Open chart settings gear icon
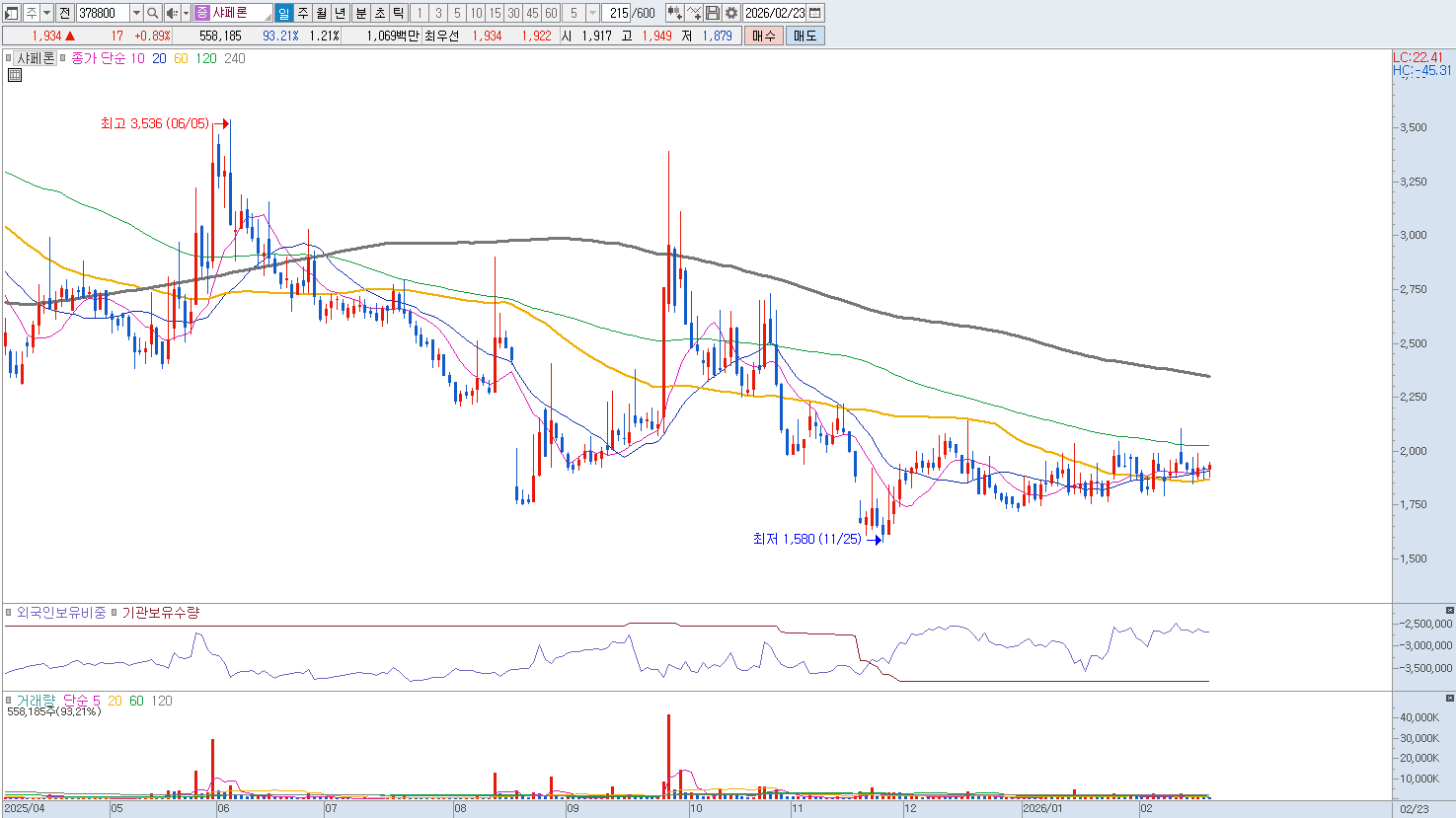 [x=731, y=13]
